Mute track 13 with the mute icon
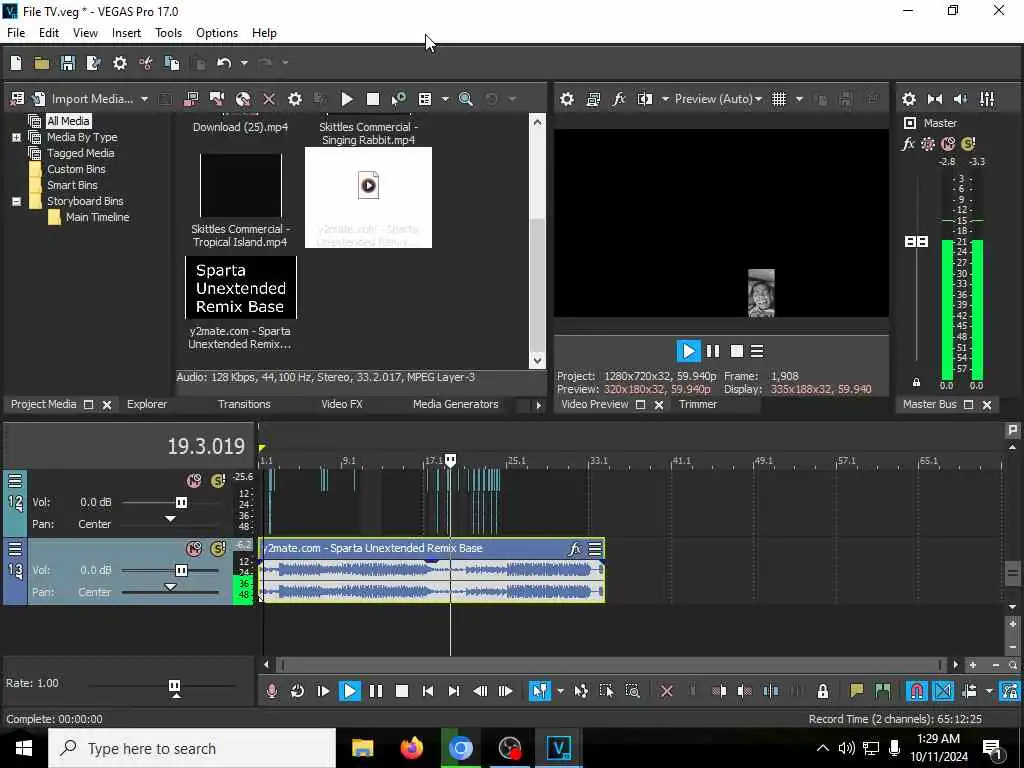Image resolution: width=1024 pixels, height=768 pixels. (x=194, y=549)
